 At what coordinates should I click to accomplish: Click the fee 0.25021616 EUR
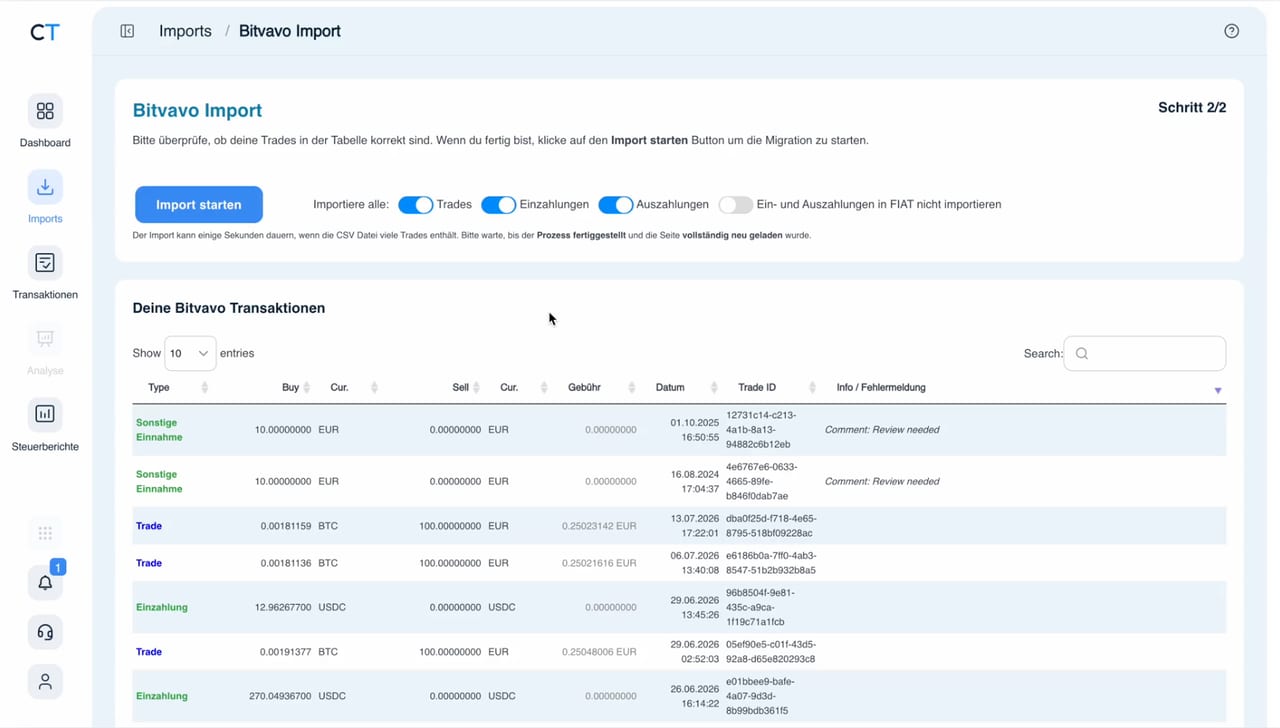point(599,563)
